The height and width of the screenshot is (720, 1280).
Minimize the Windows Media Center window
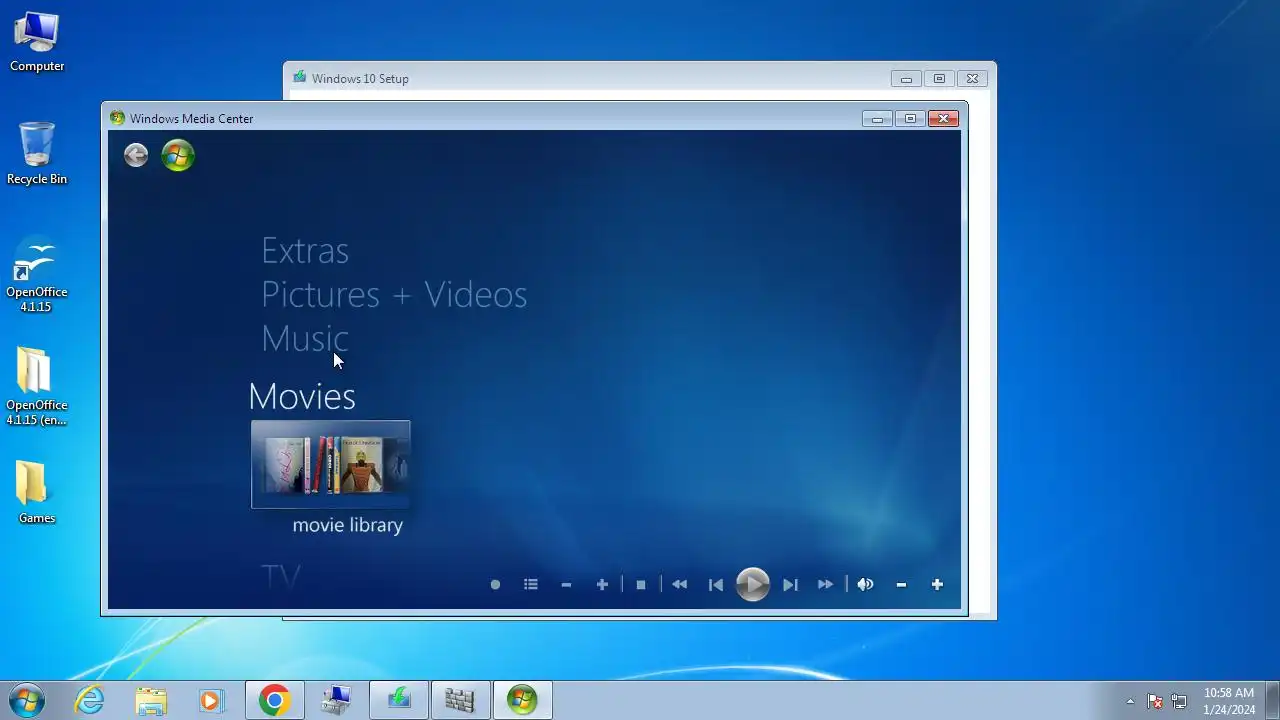click(x=877, y=119)
